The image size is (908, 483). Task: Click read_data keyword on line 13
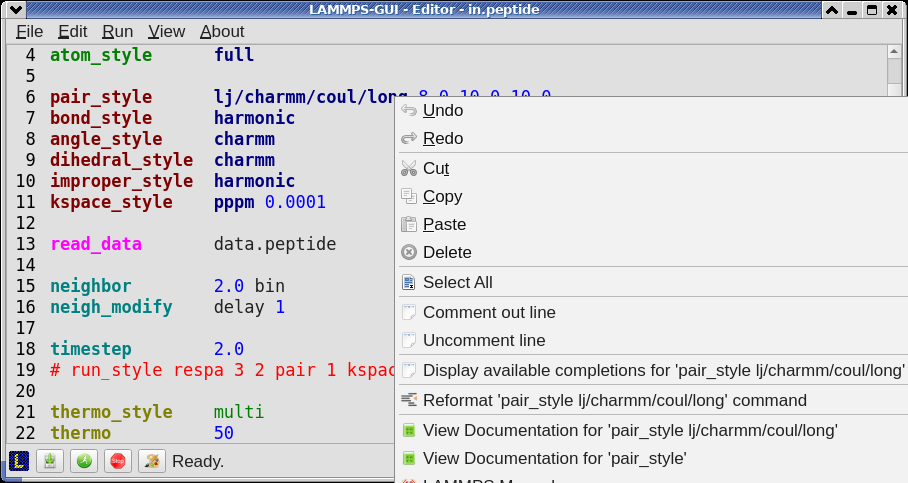pos(96,244)
